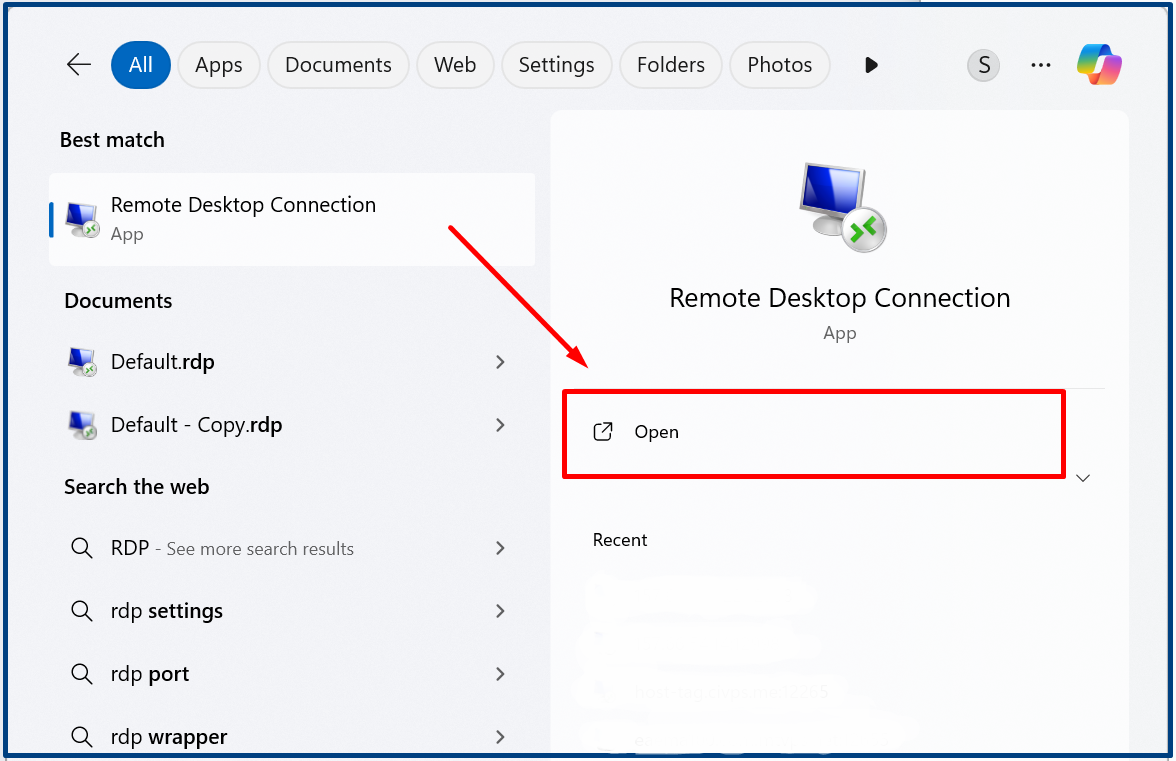Switch to the Photos filter tab
Image resolution: width=1176 pixels, height=761 pixels.
click(780, 65)
